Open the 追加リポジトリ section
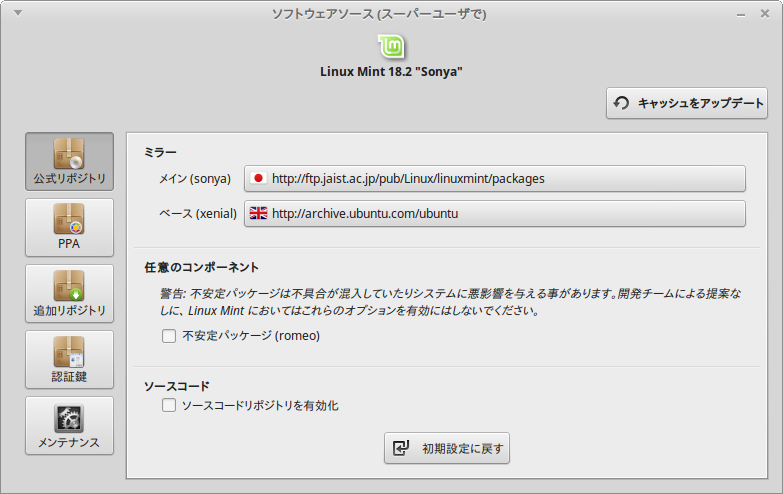The image size is (783, 494). pyautogui.click(x=69, y=293)
